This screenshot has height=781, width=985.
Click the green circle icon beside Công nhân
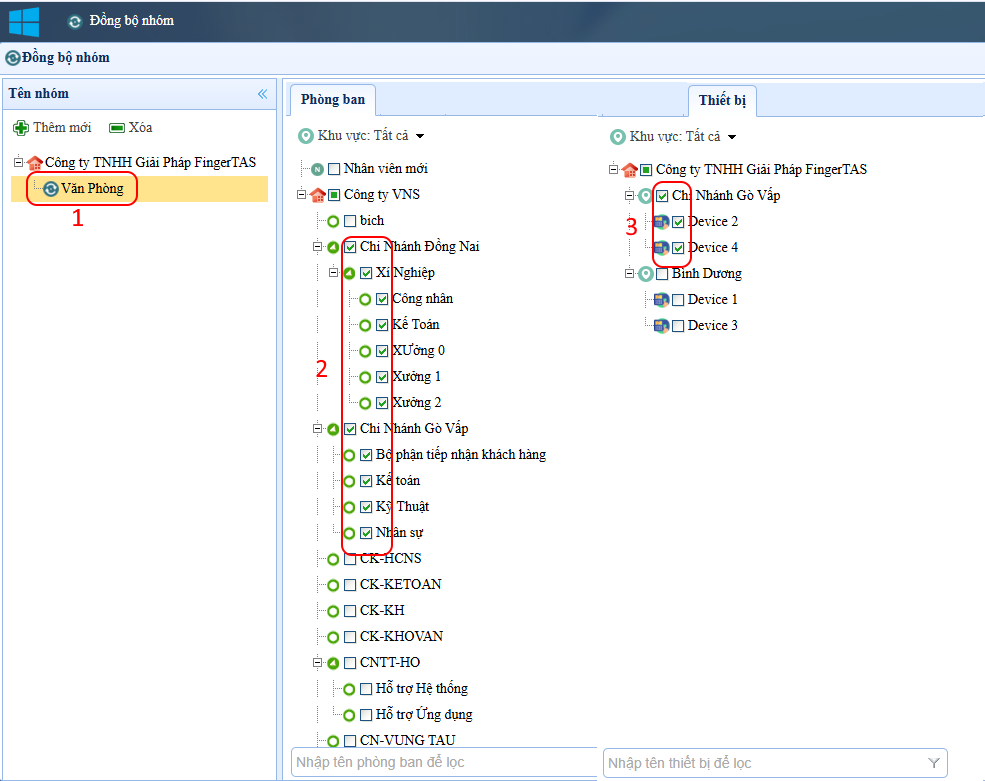click(365, 300)
